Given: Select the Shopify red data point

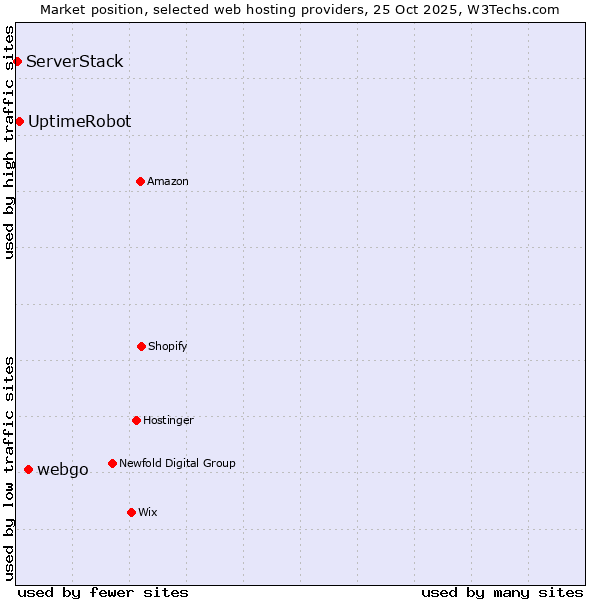Looking at the screenshot, I should 141,346.
